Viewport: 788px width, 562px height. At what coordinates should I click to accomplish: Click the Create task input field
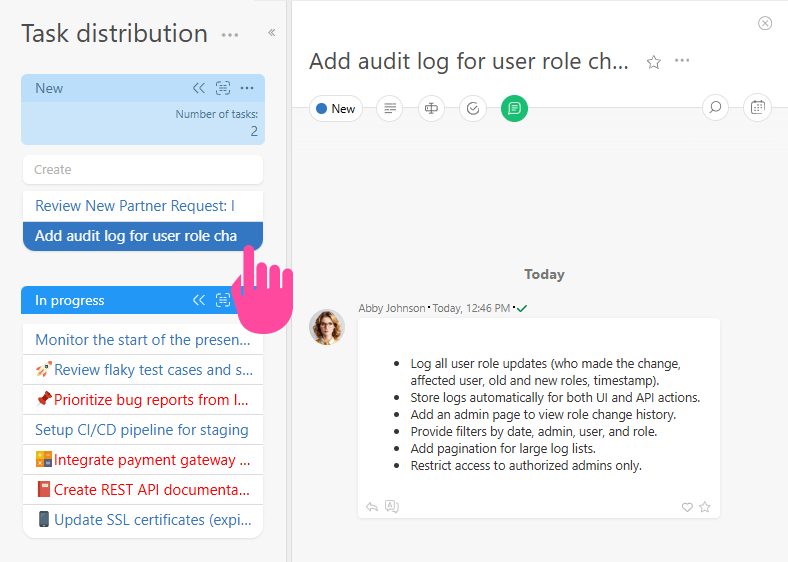pyautogui.click(x=142, y=169)
